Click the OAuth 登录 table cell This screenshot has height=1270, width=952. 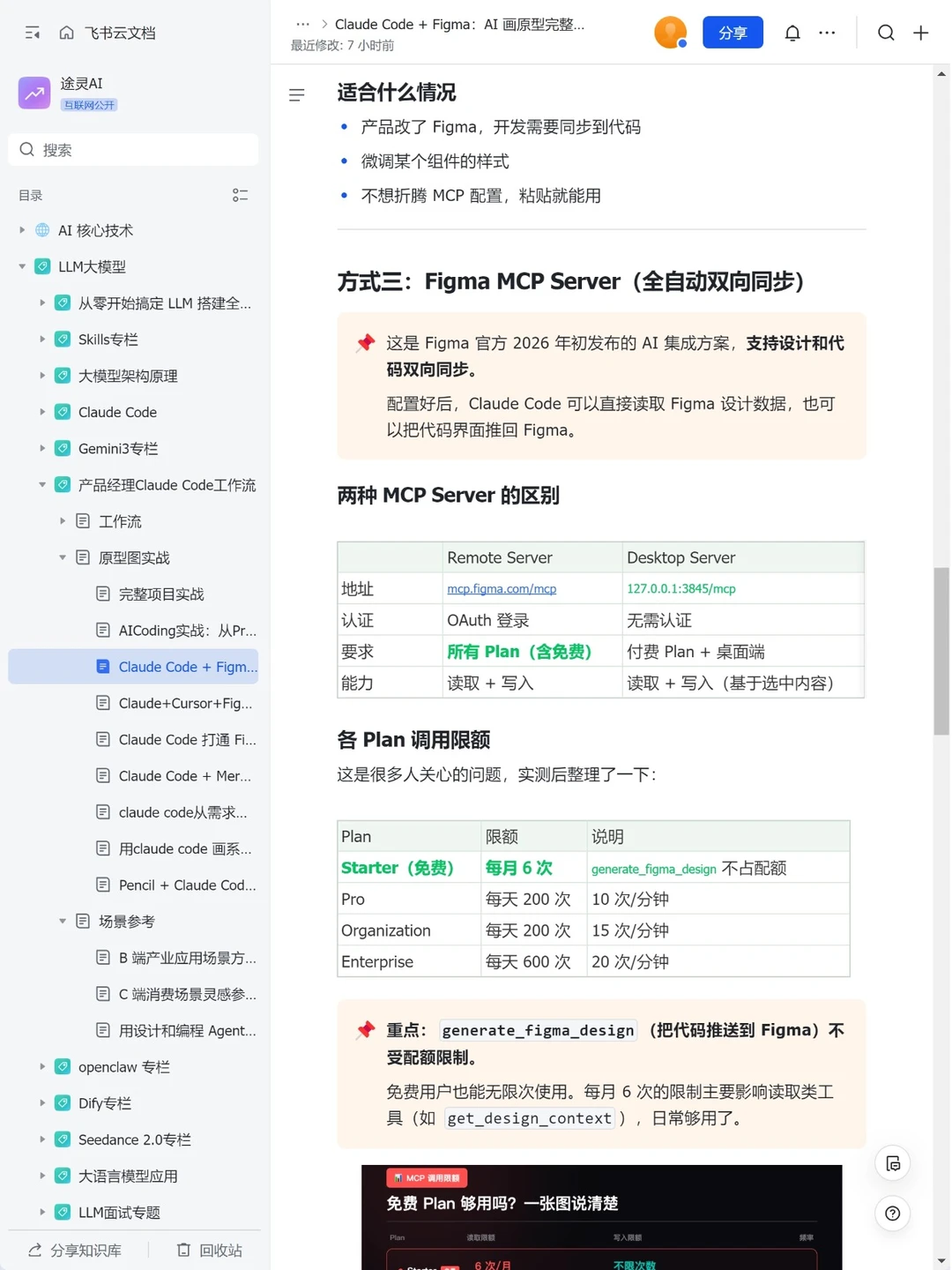[532, 620]
